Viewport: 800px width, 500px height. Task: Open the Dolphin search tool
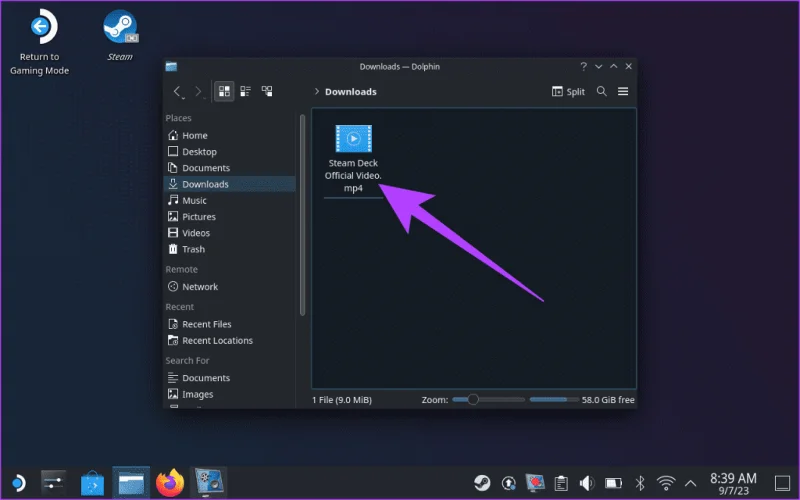tap(602, 91)
